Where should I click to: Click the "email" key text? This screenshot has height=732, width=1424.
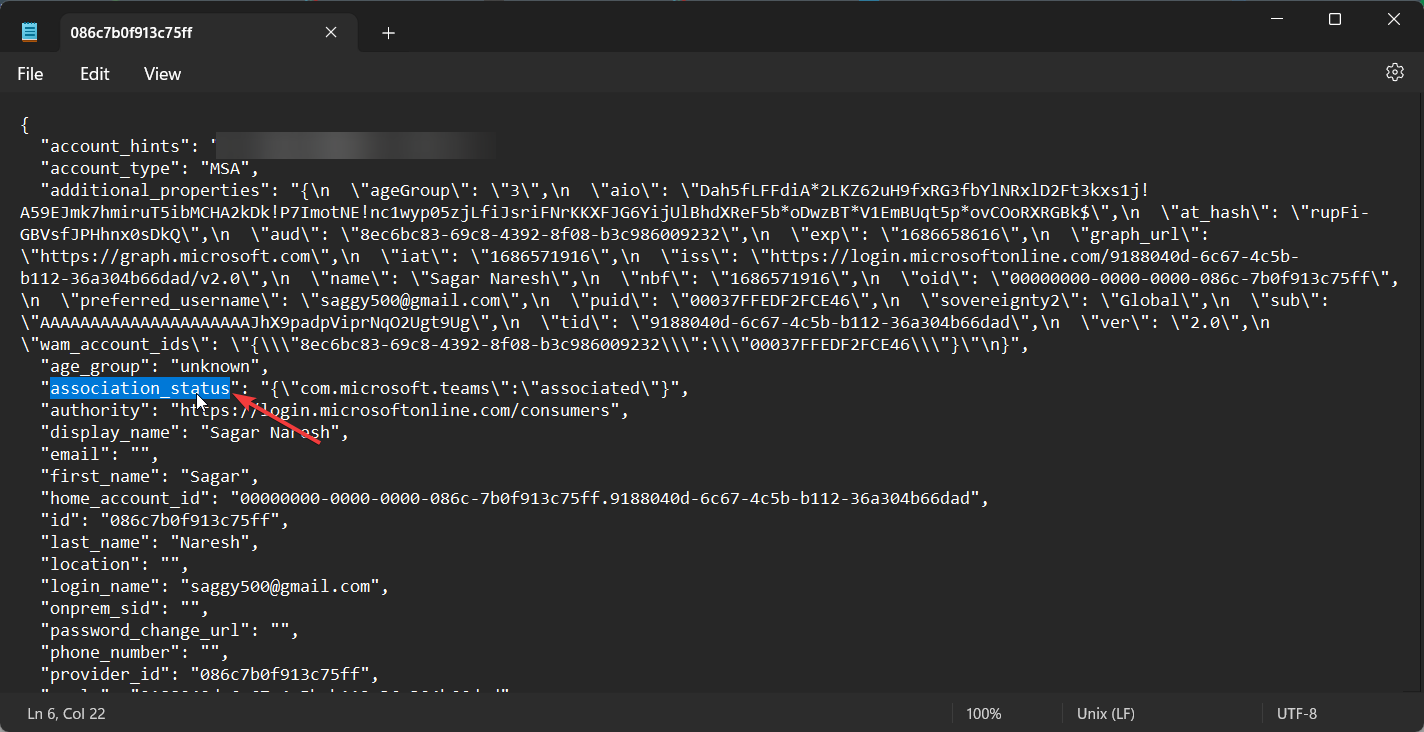(x=75, y=454)
